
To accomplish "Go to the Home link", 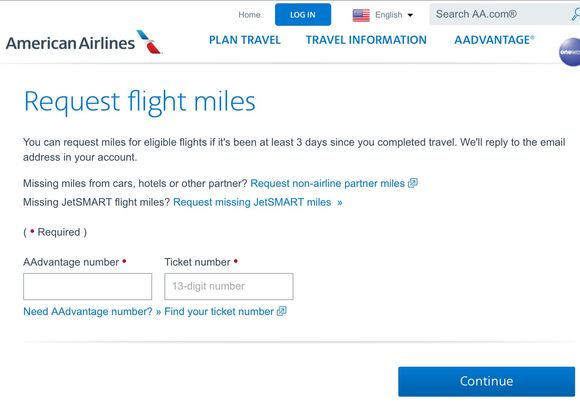I will click(x=249, y=15).
